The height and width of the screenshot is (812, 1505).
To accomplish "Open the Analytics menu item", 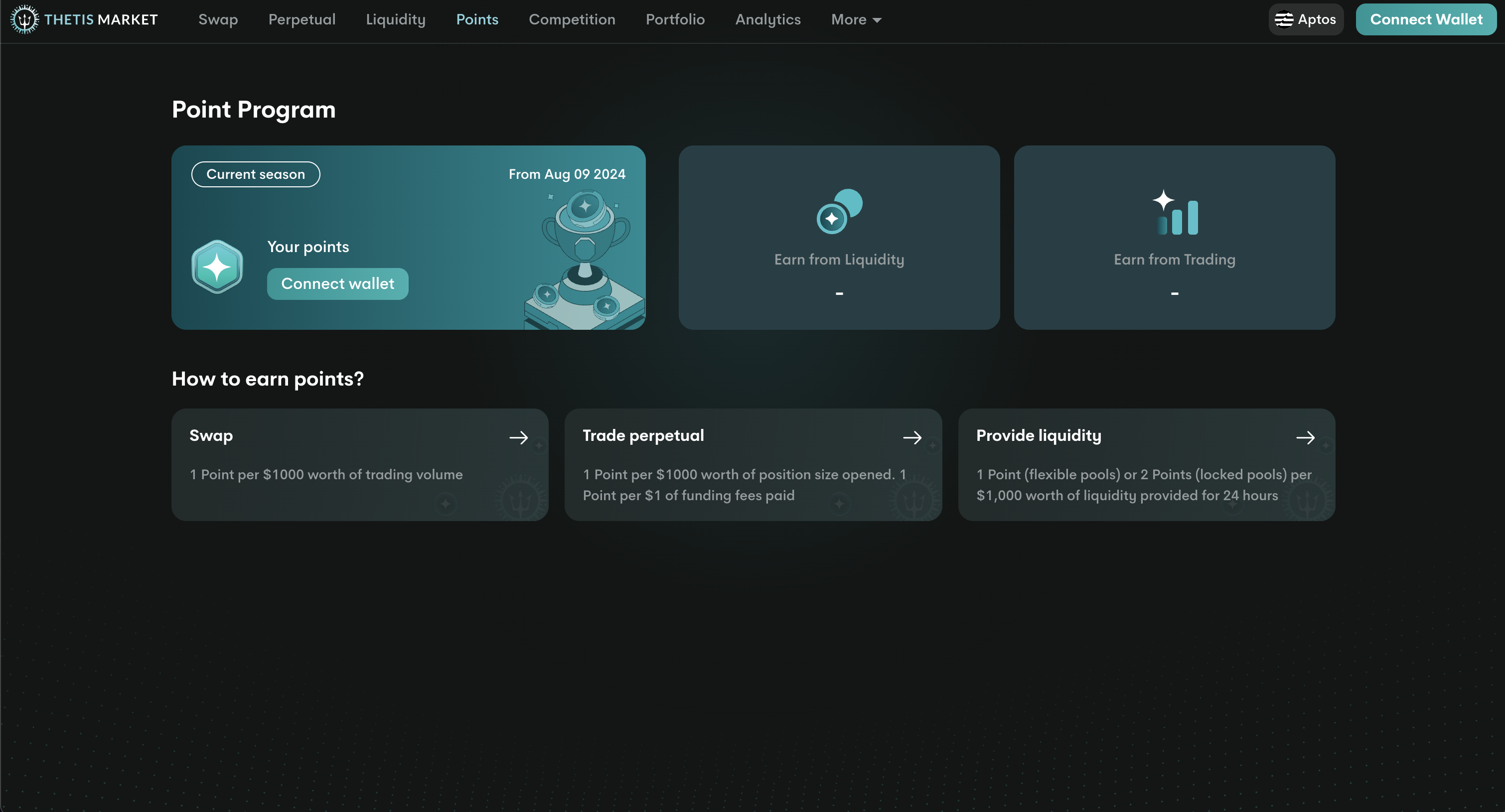I will coord(767,20).
